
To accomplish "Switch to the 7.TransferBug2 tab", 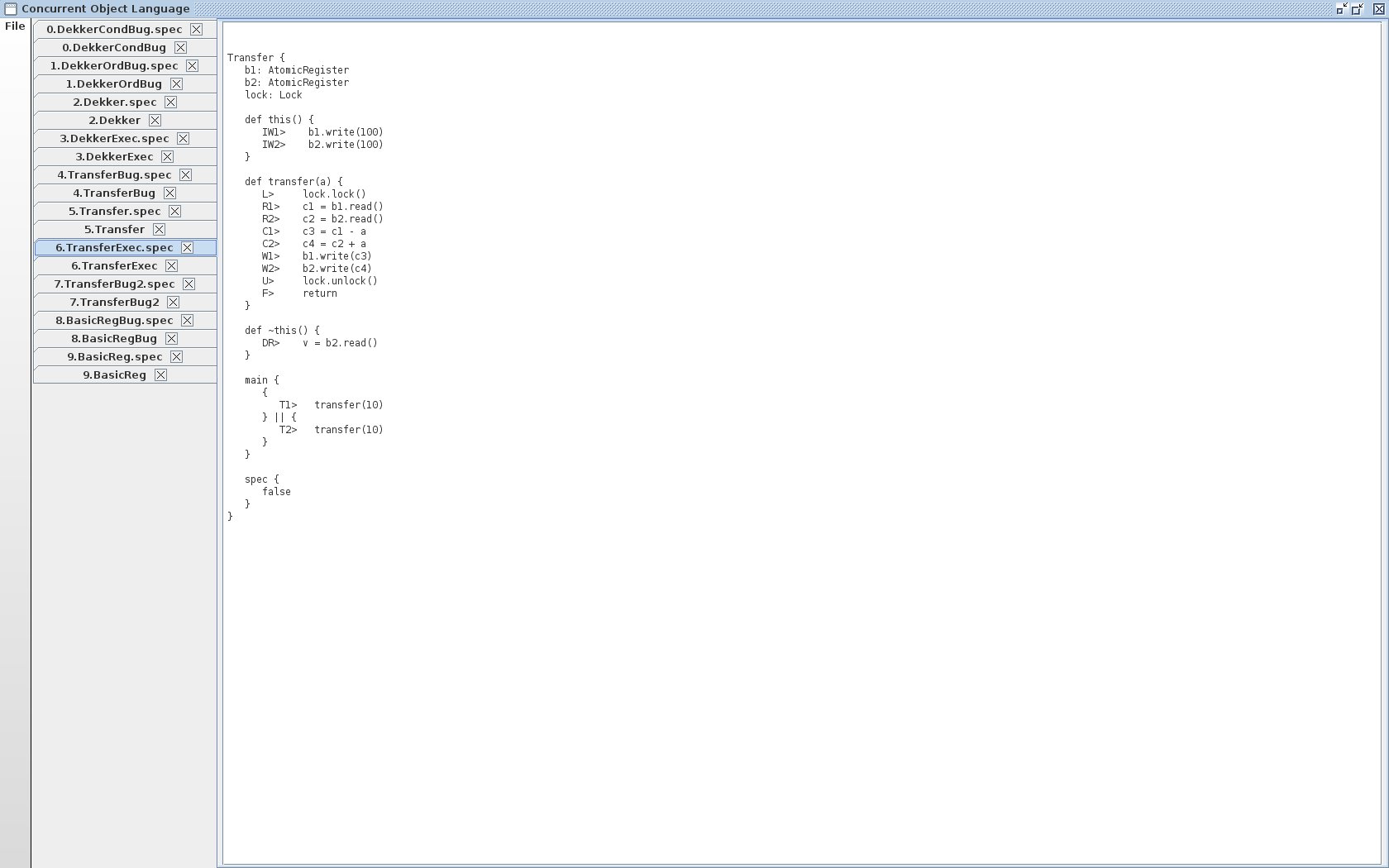I will tap(114, 302).
